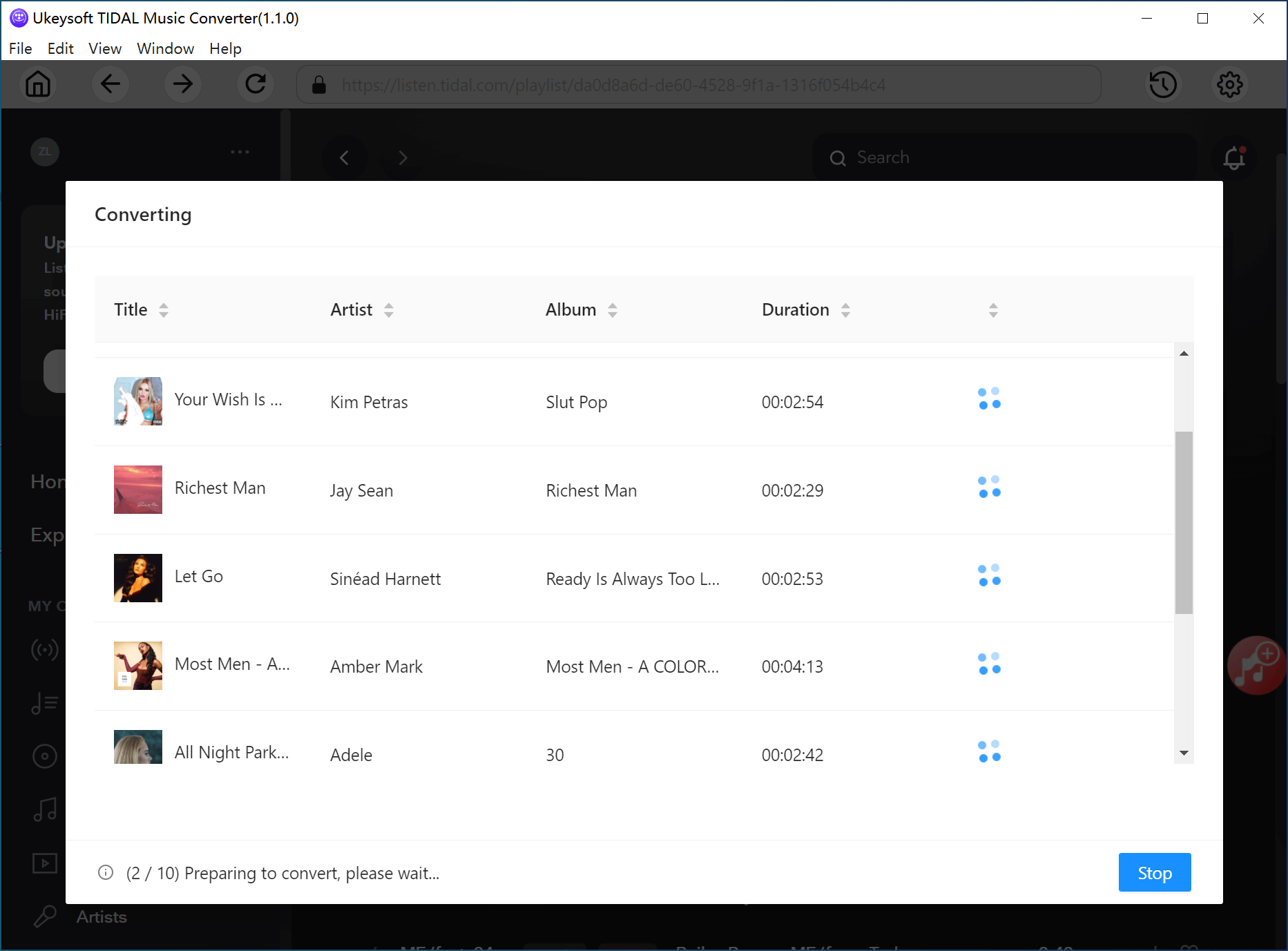Click the Richest Man album thumbnail

click(138, 490)
